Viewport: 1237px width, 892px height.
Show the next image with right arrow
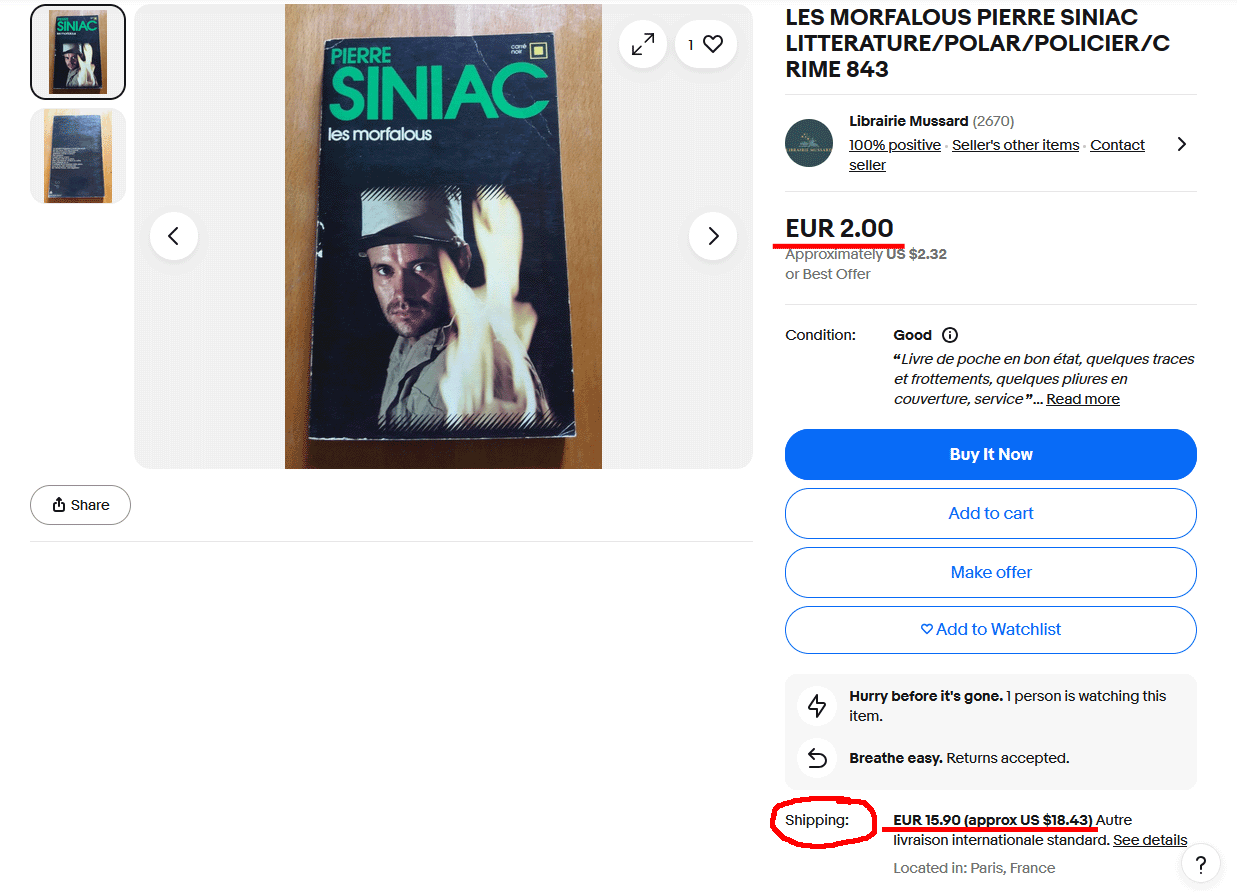tap(713, 236)
